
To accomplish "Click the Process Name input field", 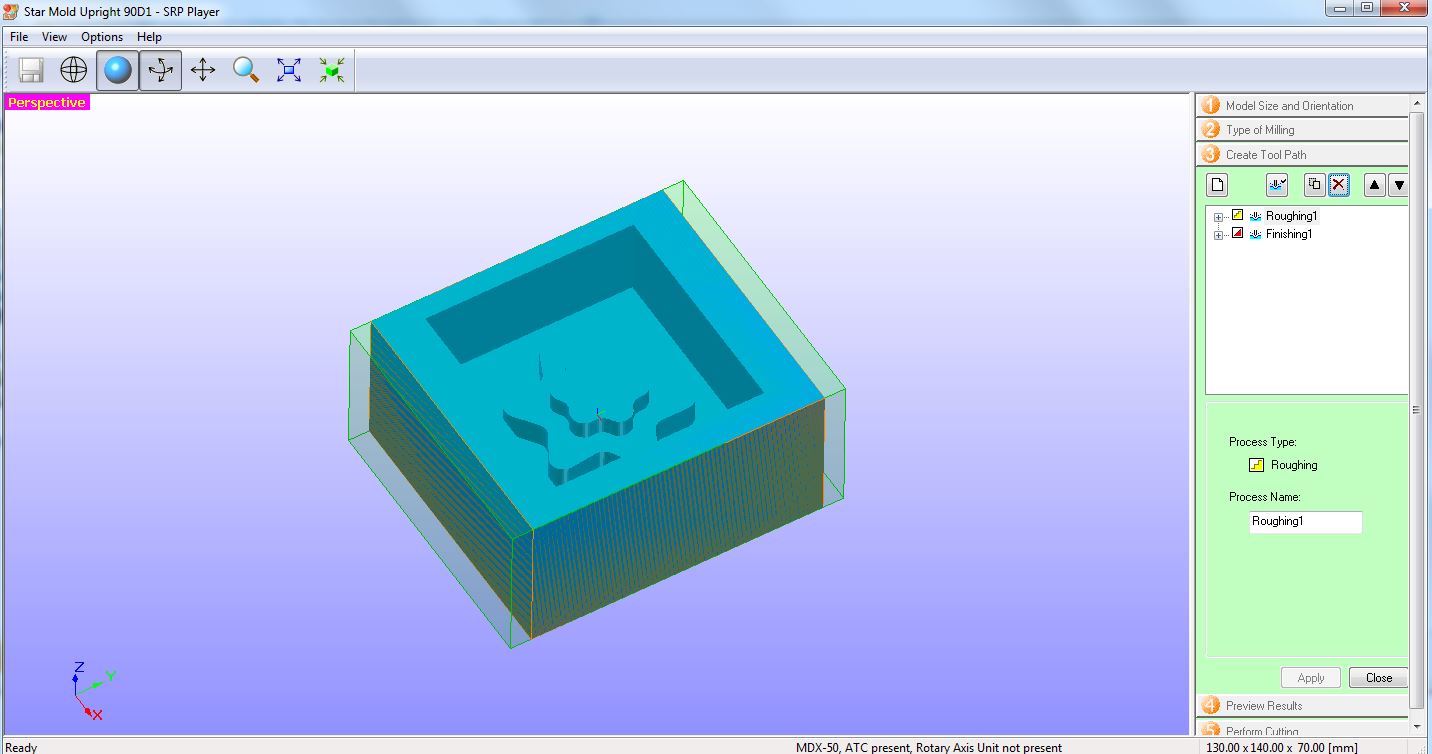I will 1305,522.
